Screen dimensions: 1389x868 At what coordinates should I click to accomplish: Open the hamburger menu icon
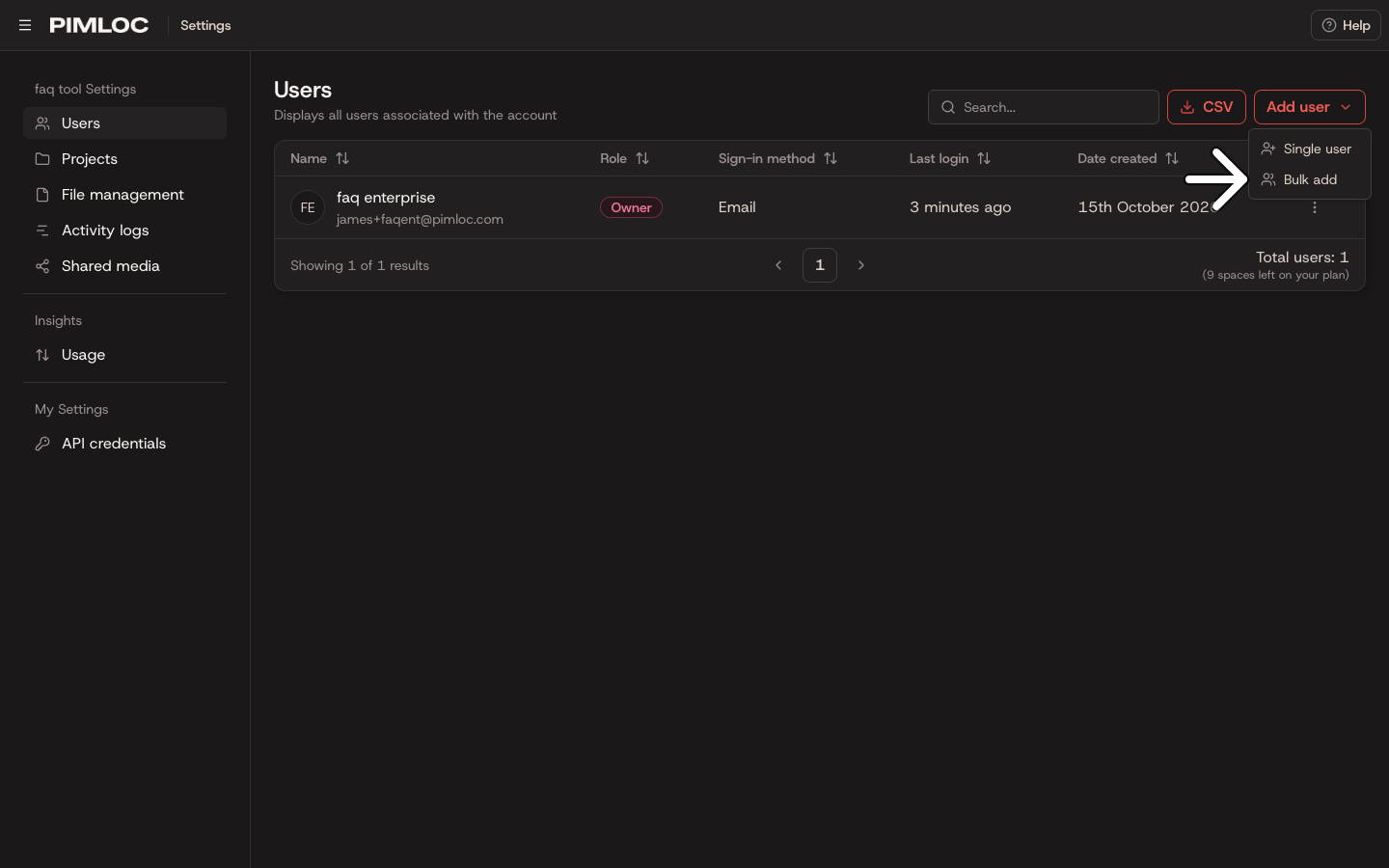coord(25,25)
